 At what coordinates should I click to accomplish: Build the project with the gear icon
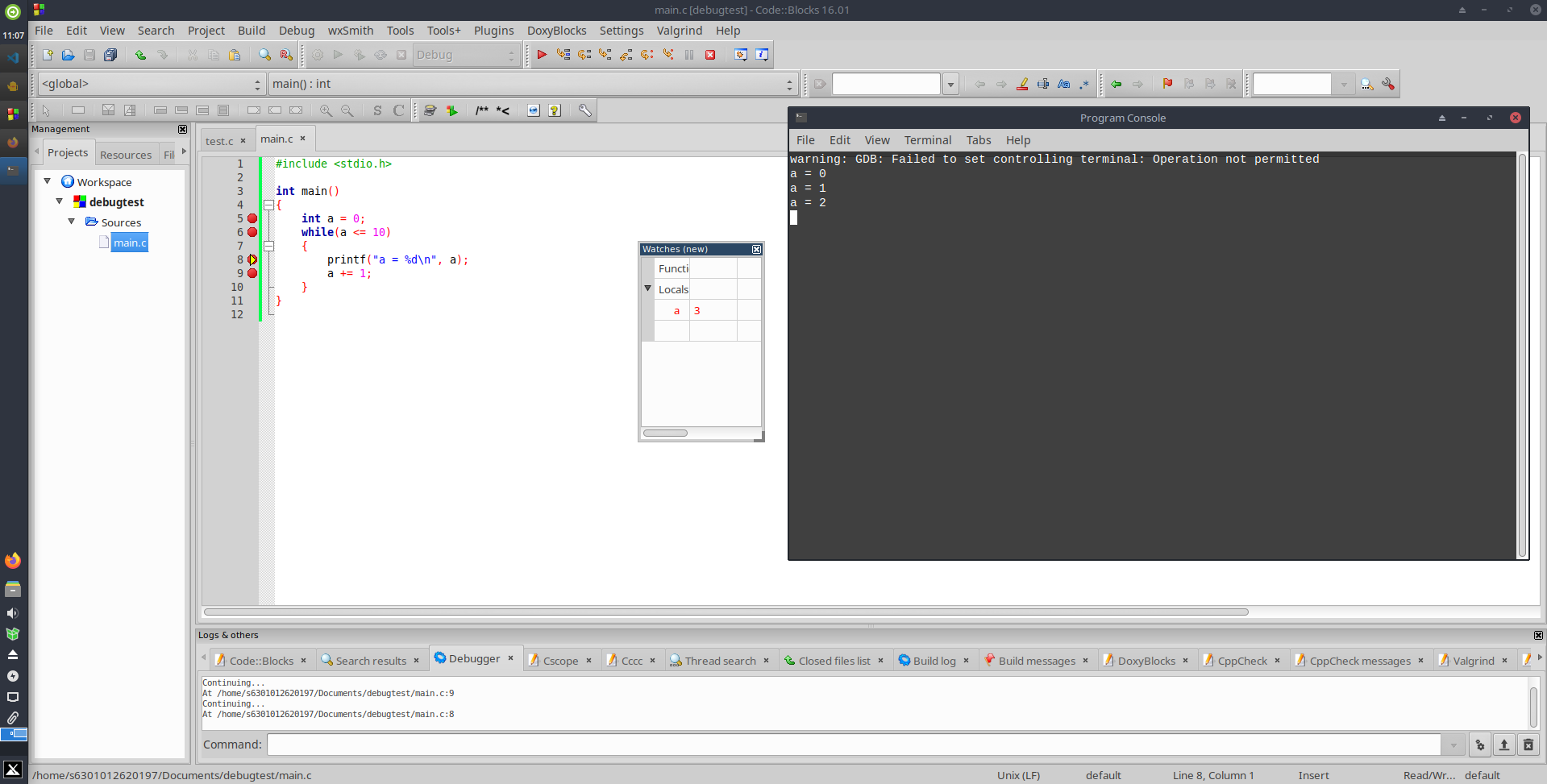[x=318, y=54]
